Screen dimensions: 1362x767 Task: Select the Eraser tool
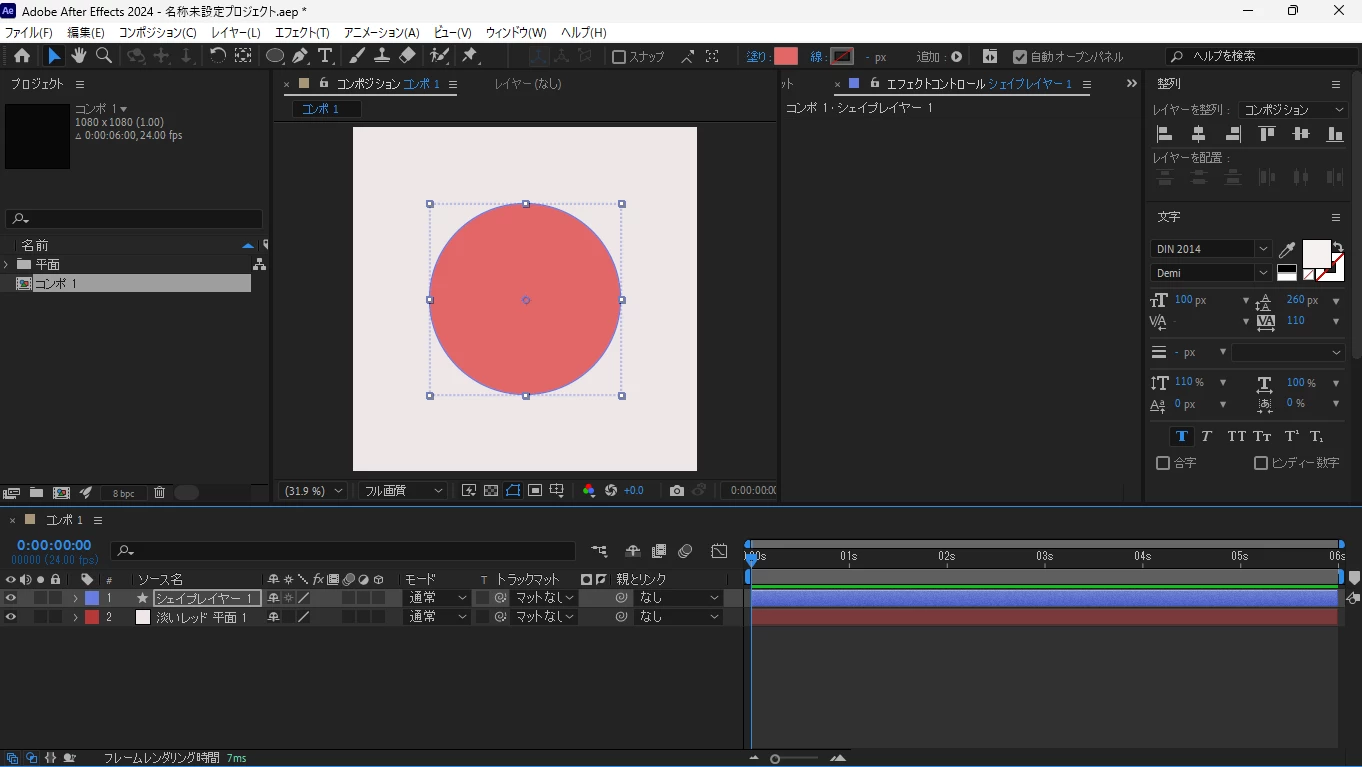click(x=407, y=56)
